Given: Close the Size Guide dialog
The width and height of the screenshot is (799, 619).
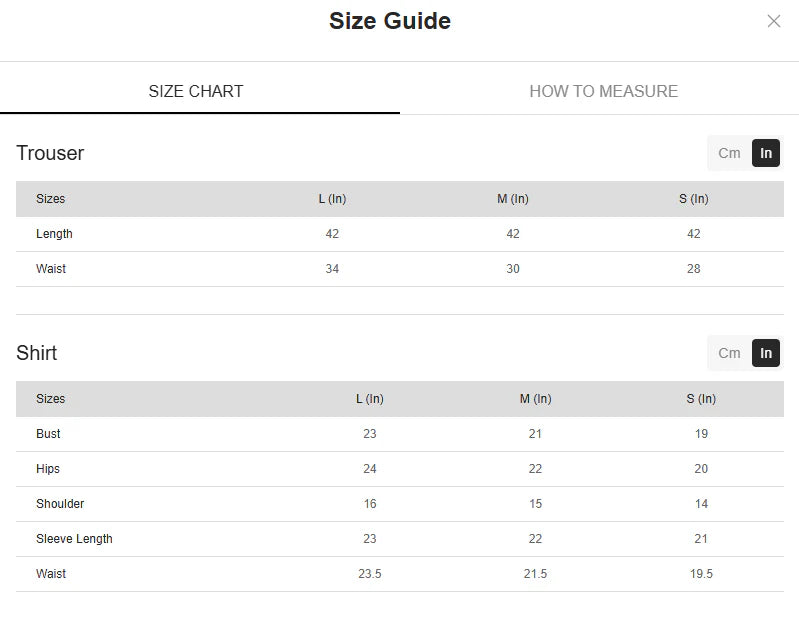Looking at the screenshot, I should click(x=773, y=21).
